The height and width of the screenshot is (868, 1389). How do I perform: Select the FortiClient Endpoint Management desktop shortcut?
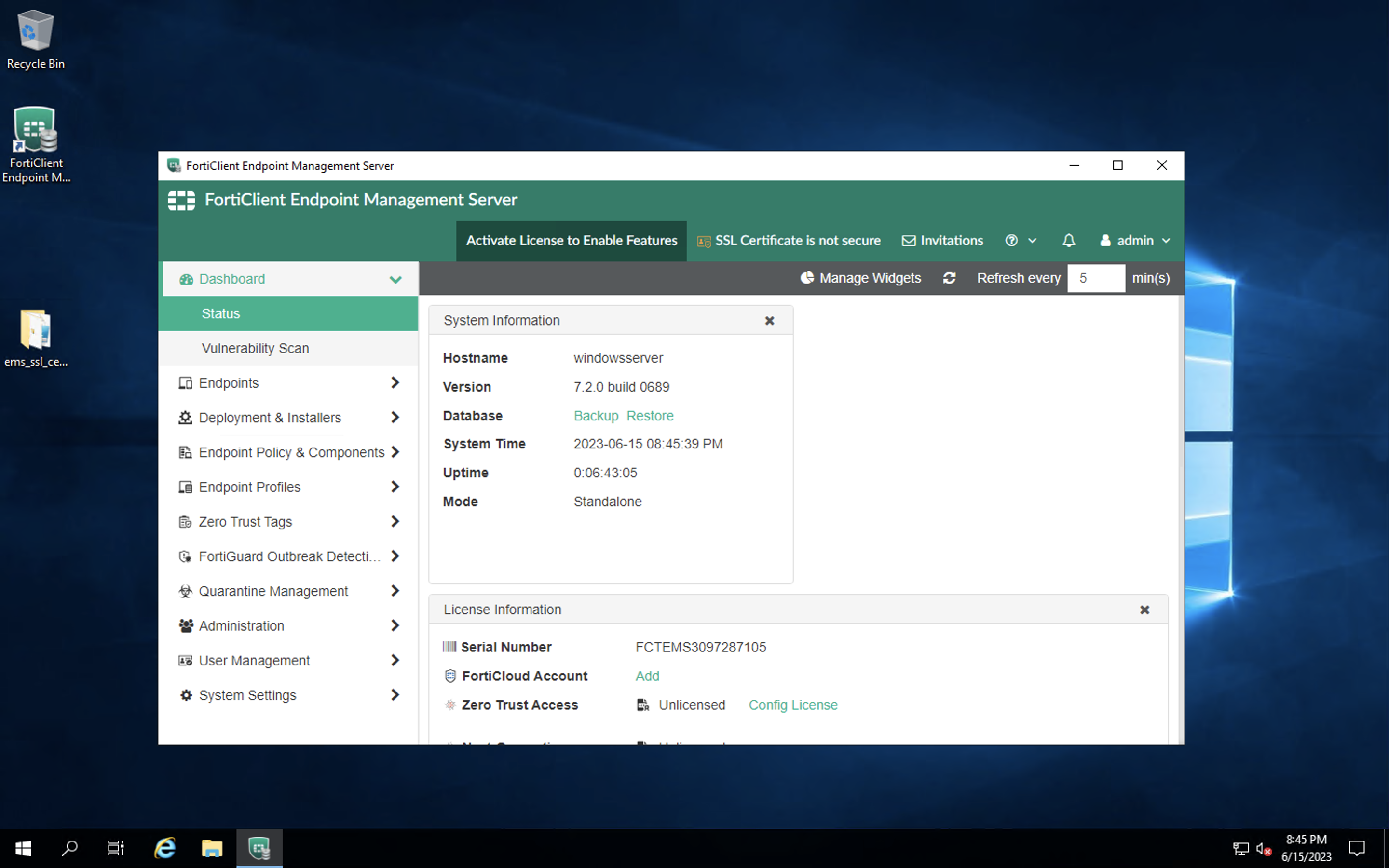pos(36,145)
